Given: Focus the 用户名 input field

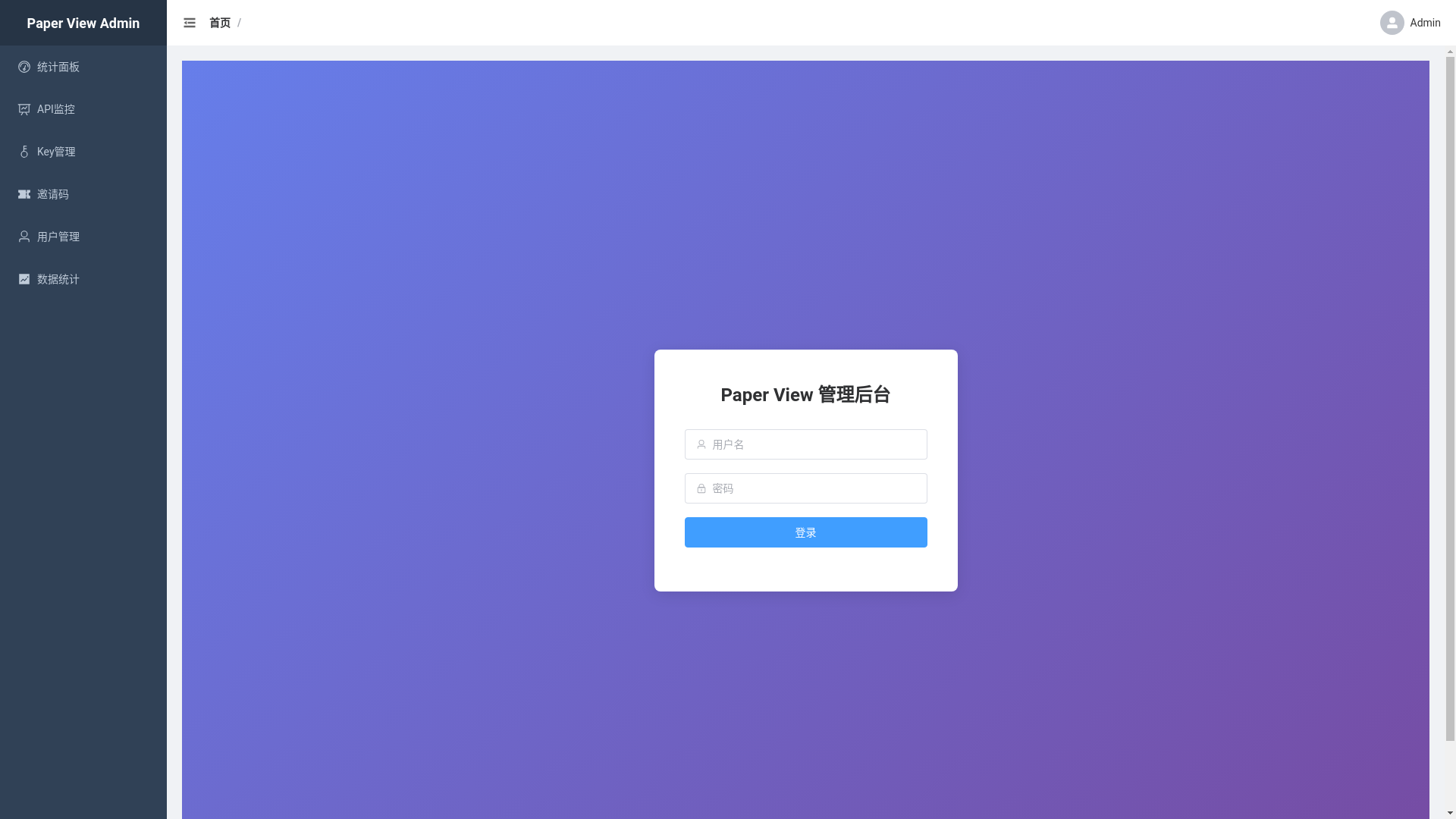Looking at the screenshot, I should coord(805,444).
